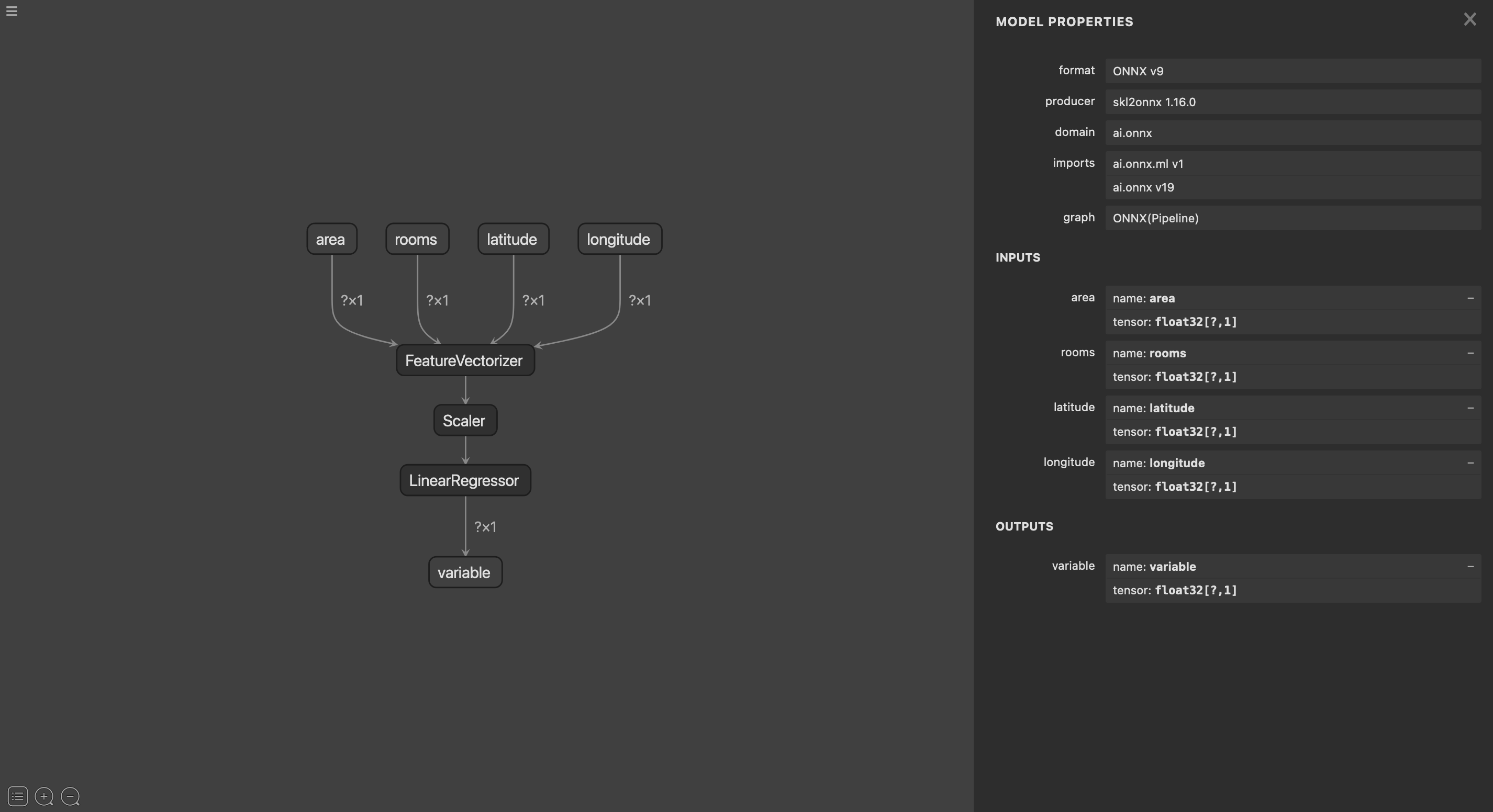The image size is (1493, 812).
Task: Click the zoom out magnifier icon
Action: coord(70,796)
